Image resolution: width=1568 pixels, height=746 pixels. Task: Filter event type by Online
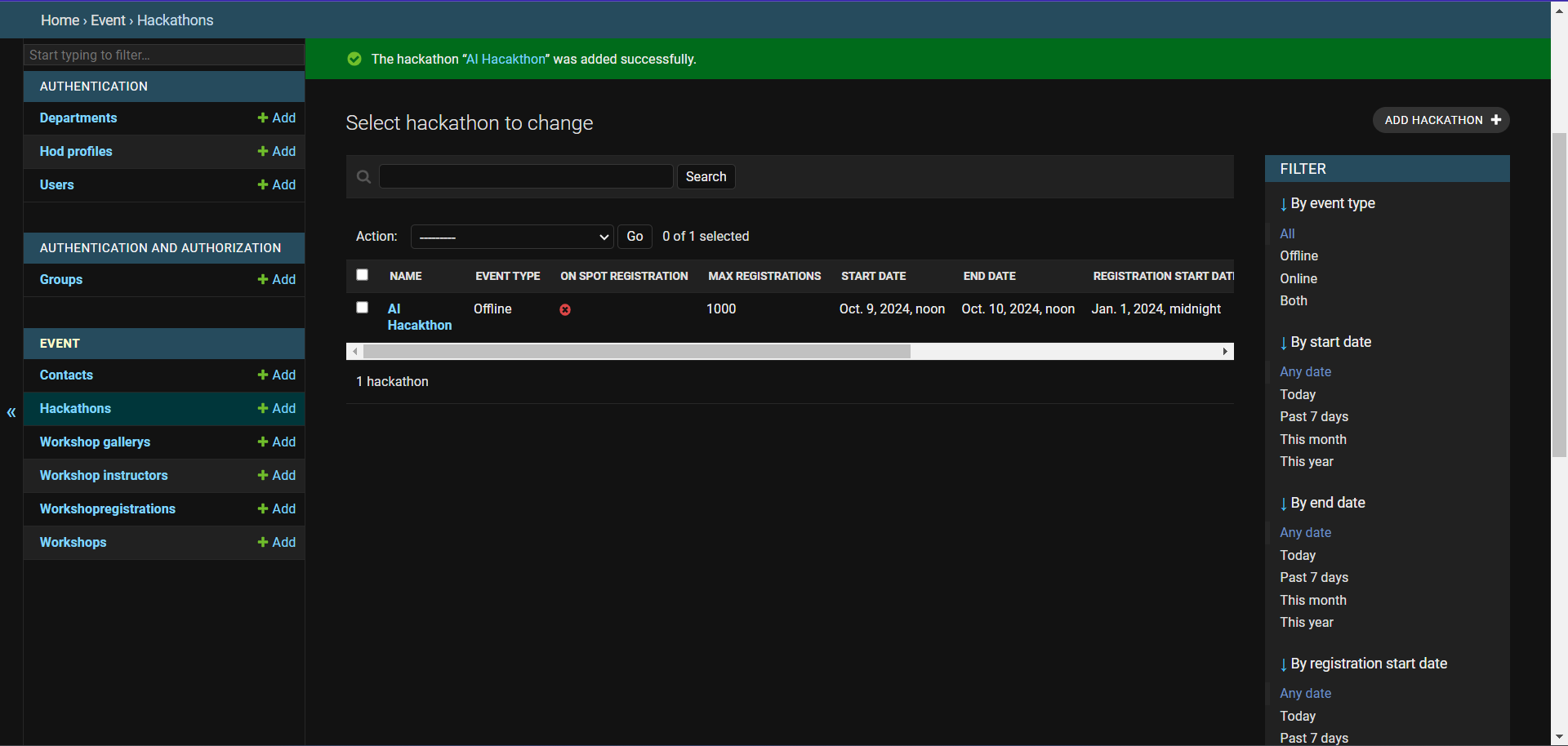[x=1298, y=279]
